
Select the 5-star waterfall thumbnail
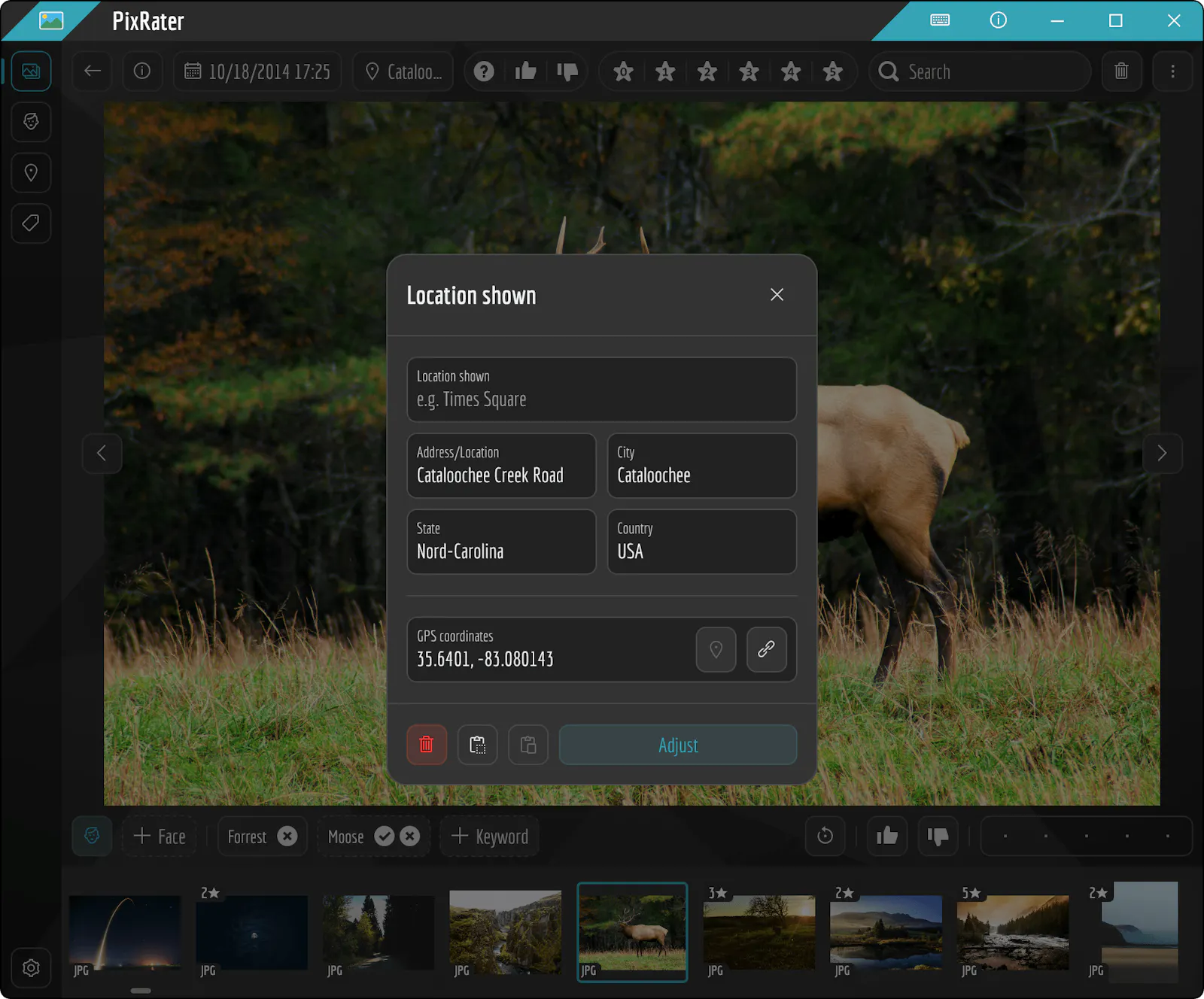[1013, 932]
